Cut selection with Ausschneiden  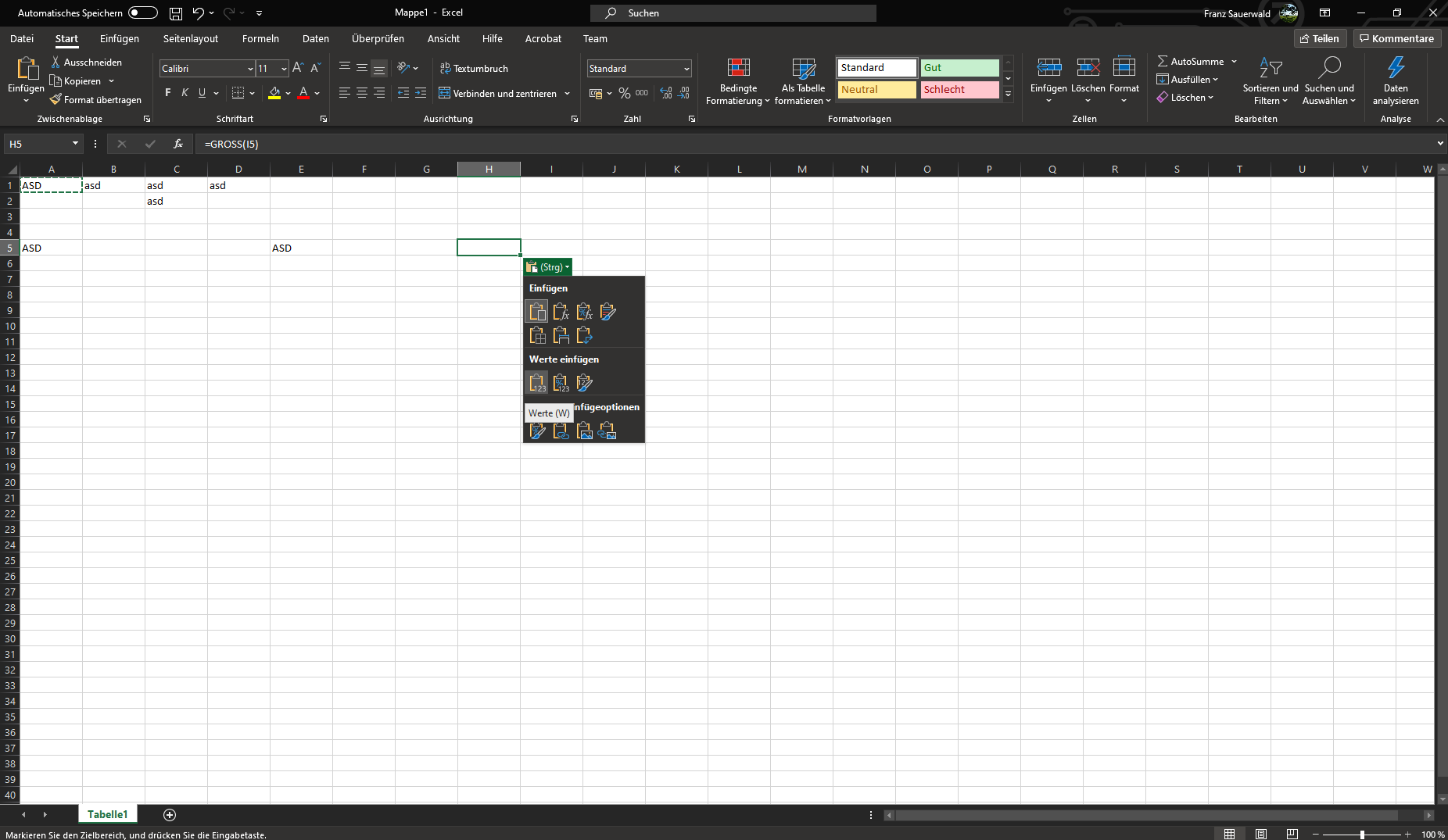pyautogui.click(x=86, y=63)
